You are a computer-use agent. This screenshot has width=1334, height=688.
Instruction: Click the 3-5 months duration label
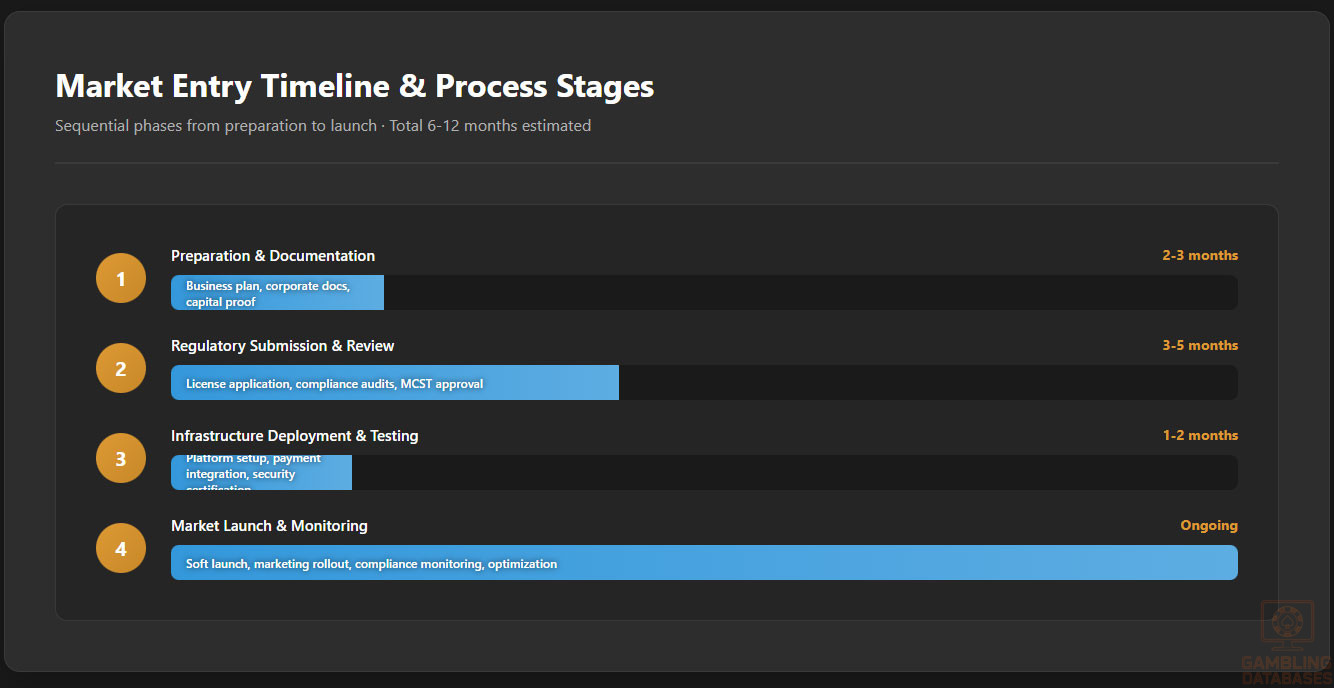click(1199, 346)
